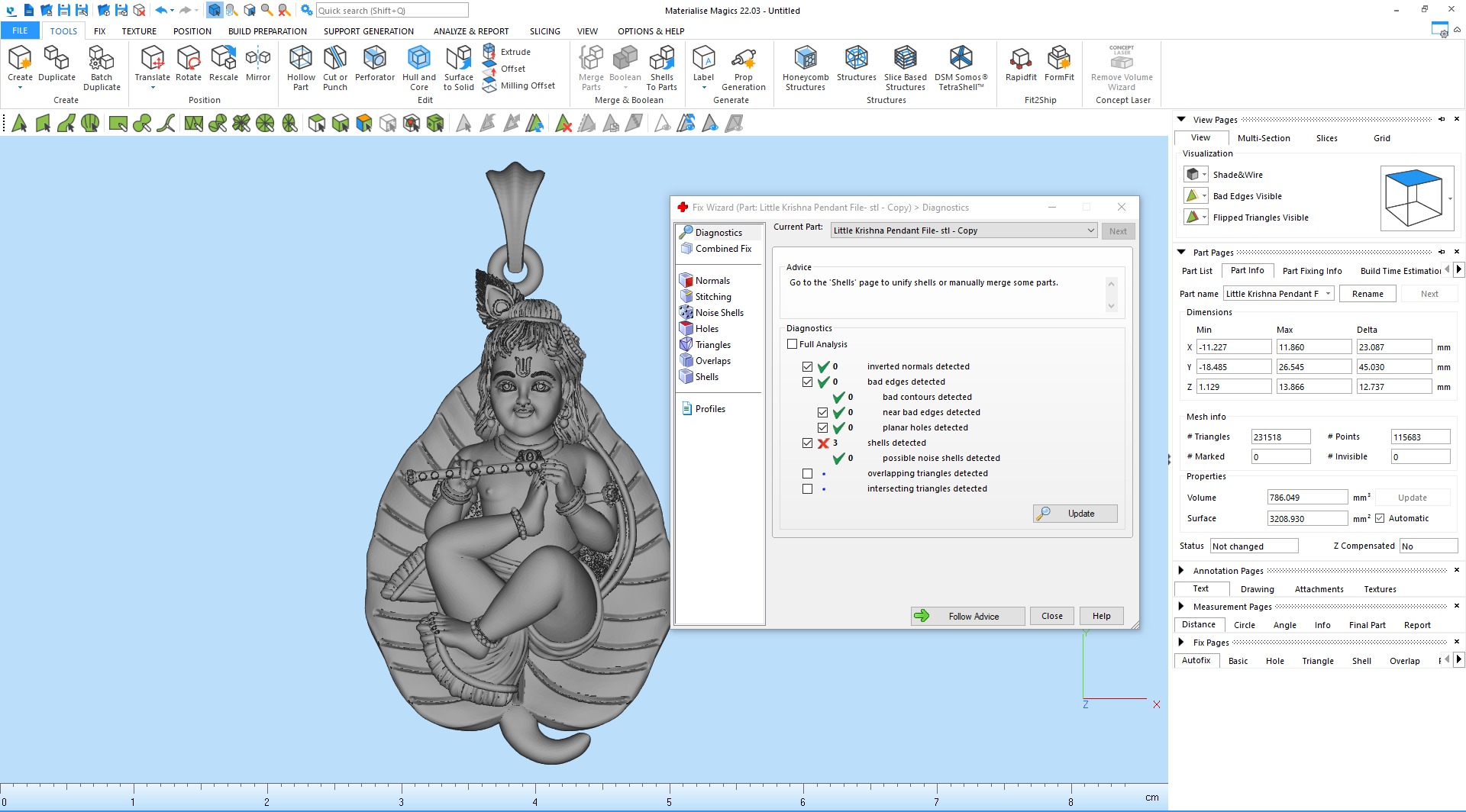This screenshot has height=812, width=1466.
Task: Open the Rescale tool
Action: tap(224, 63)
